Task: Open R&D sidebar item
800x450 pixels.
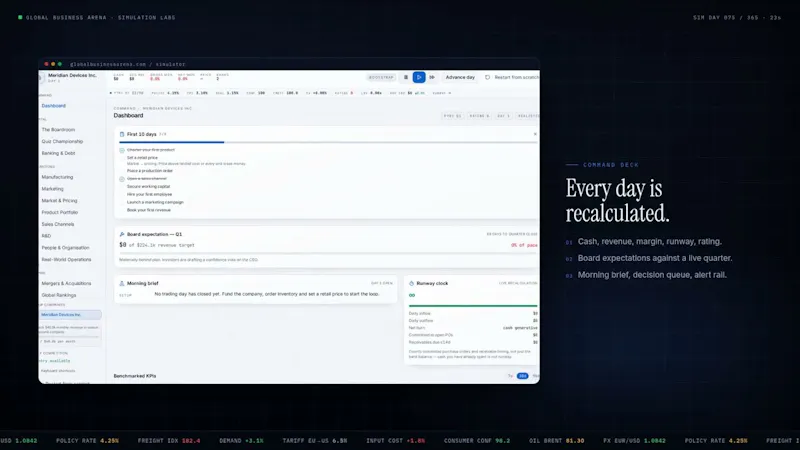Action: 46,236
